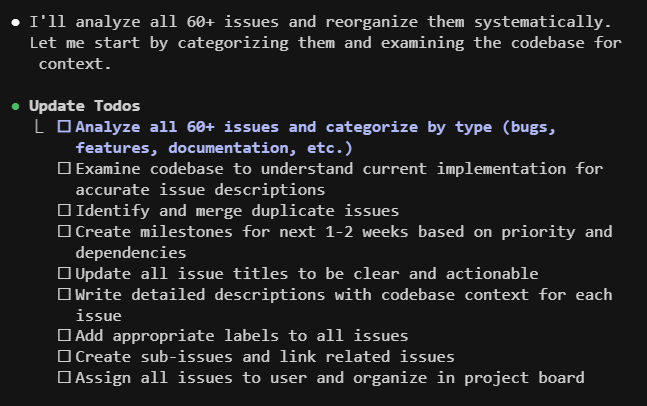Click the 'Write detailed descriptions with codebase' text

pos(265,295)
